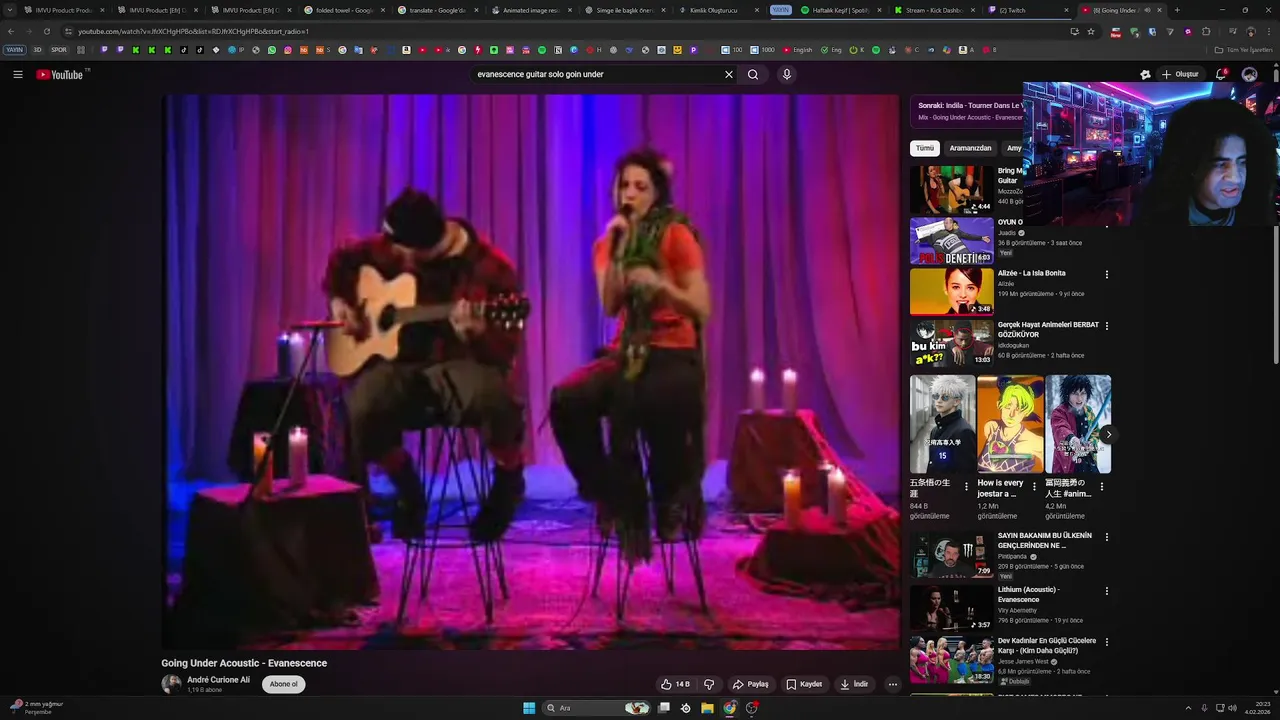Open options for Gerçek Hayat Animeleri BERBAT video
The height and width of the screenshot is (720, 1280).
pyautogui.click(x=1106, y=326)
